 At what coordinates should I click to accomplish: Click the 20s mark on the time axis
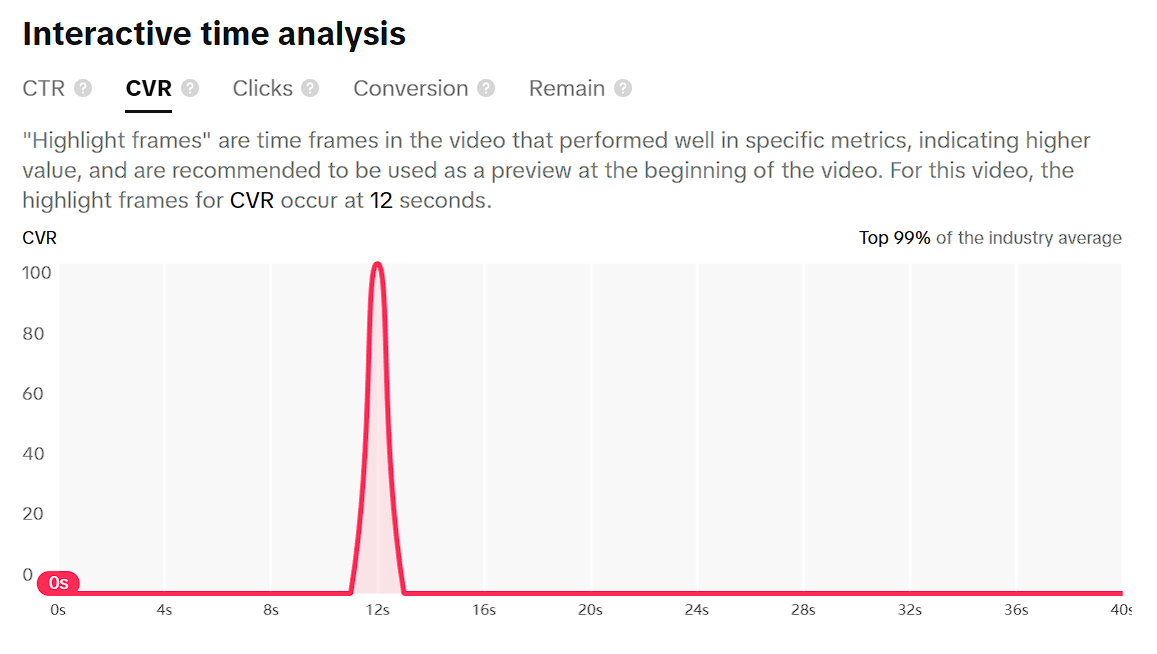tap(590, 610)
